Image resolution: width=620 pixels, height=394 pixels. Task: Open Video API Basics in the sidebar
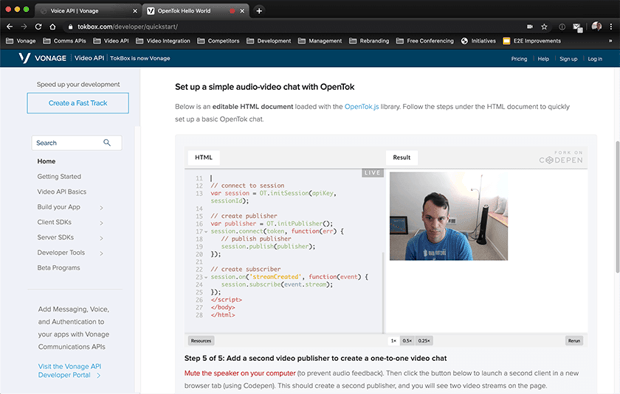62,191
